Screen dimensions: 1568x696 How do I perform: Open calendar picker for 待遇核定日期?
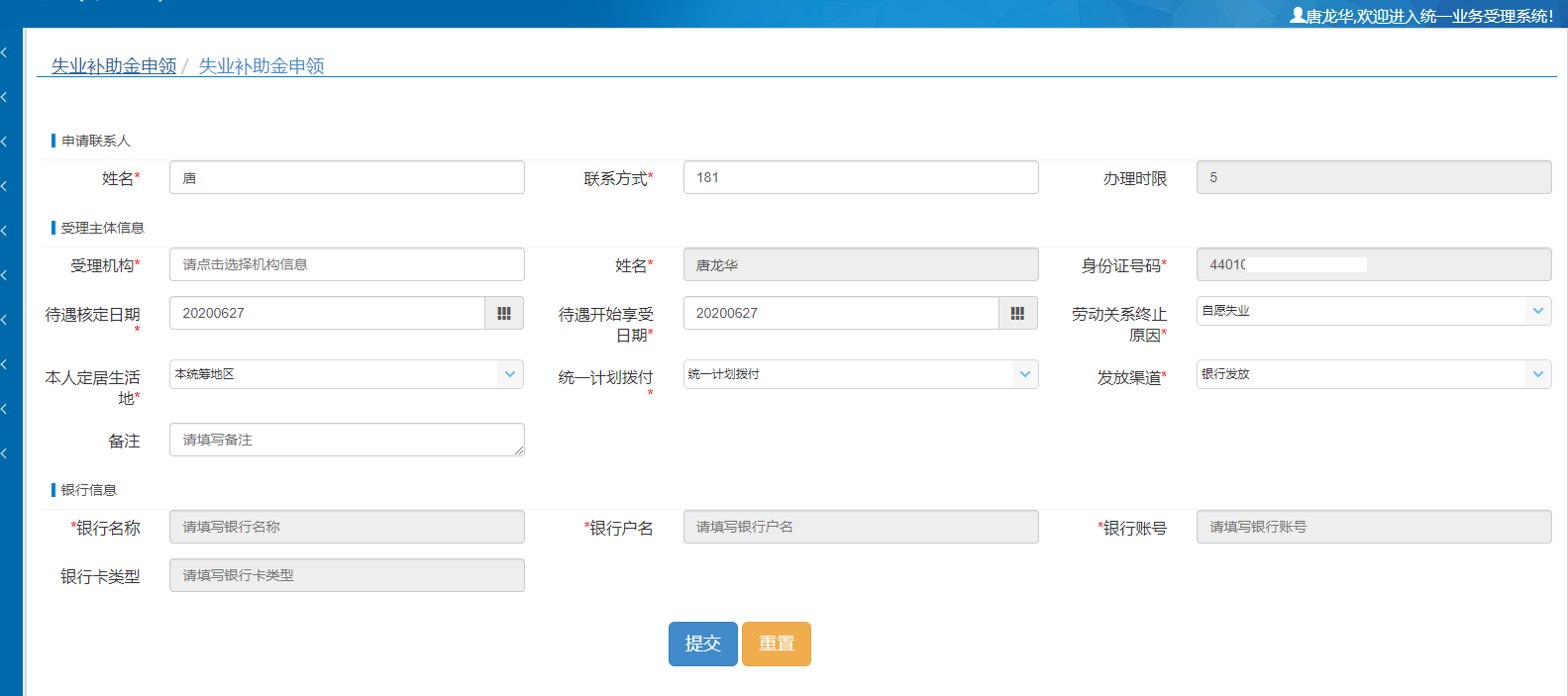tap(504, 313)
